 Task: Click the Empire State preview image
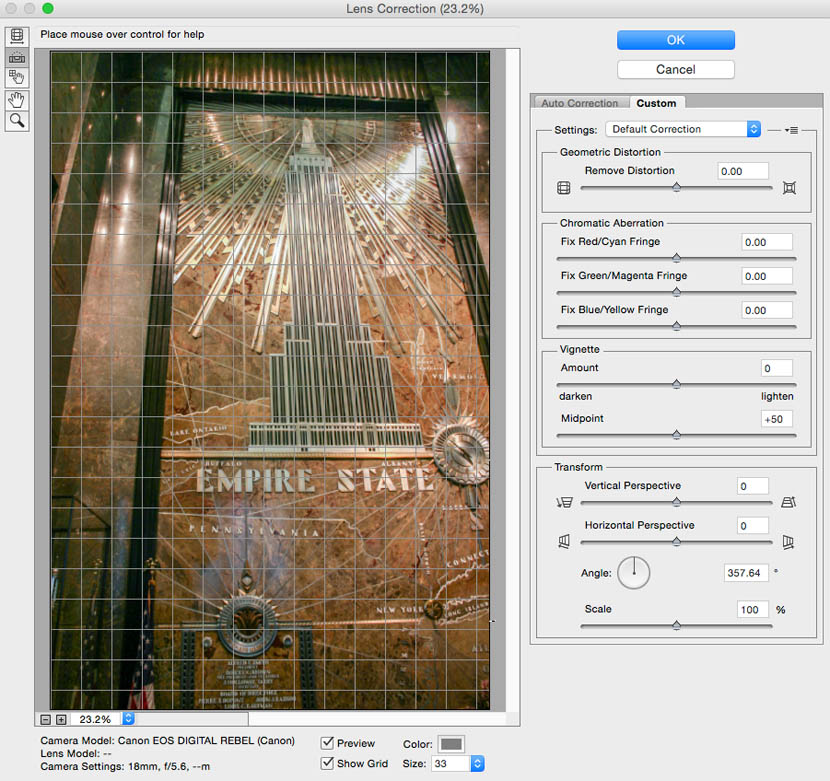(x=270, y=380)
